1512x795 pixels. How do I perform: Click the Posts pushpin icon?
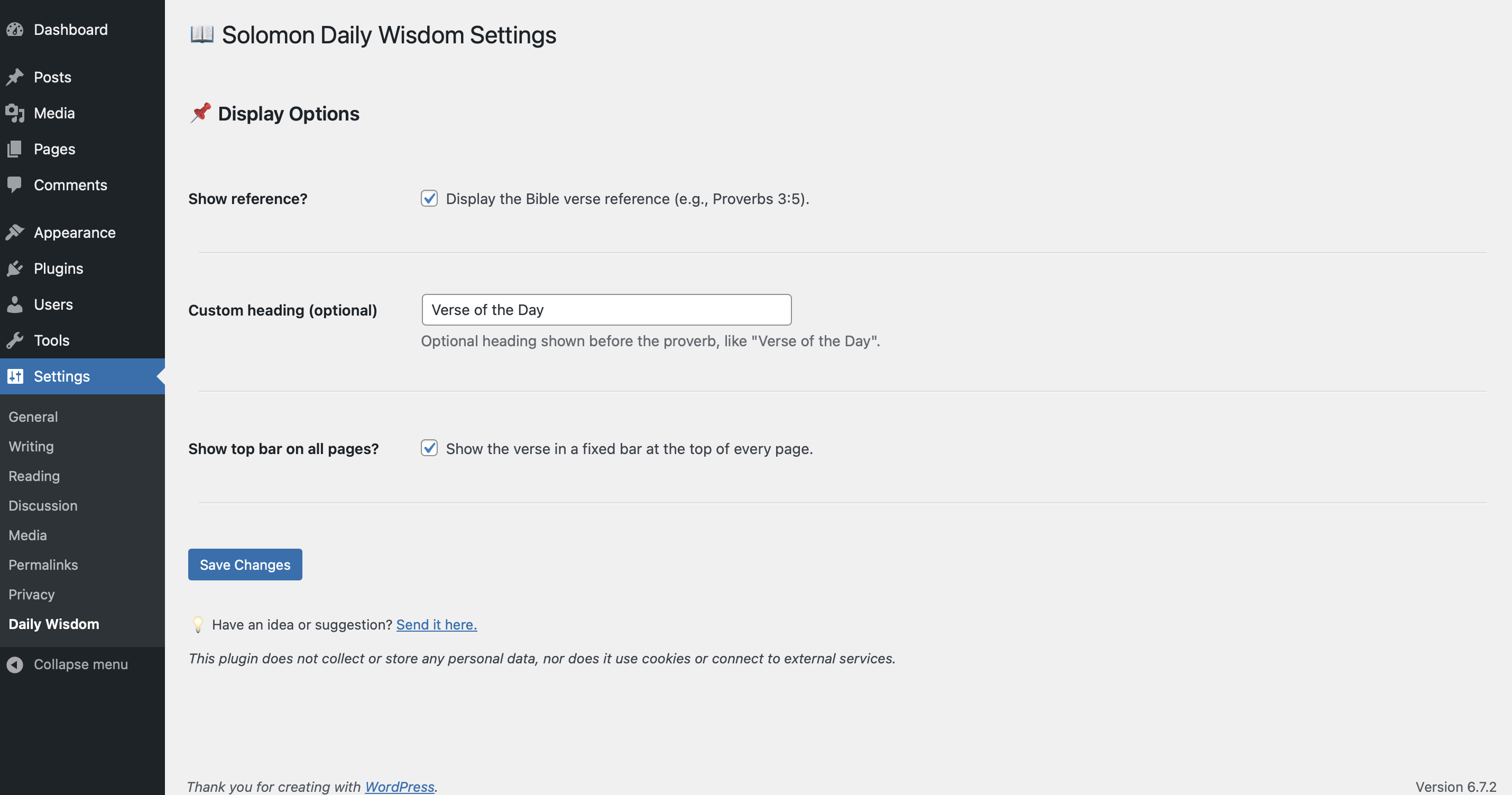pos(15,77)
